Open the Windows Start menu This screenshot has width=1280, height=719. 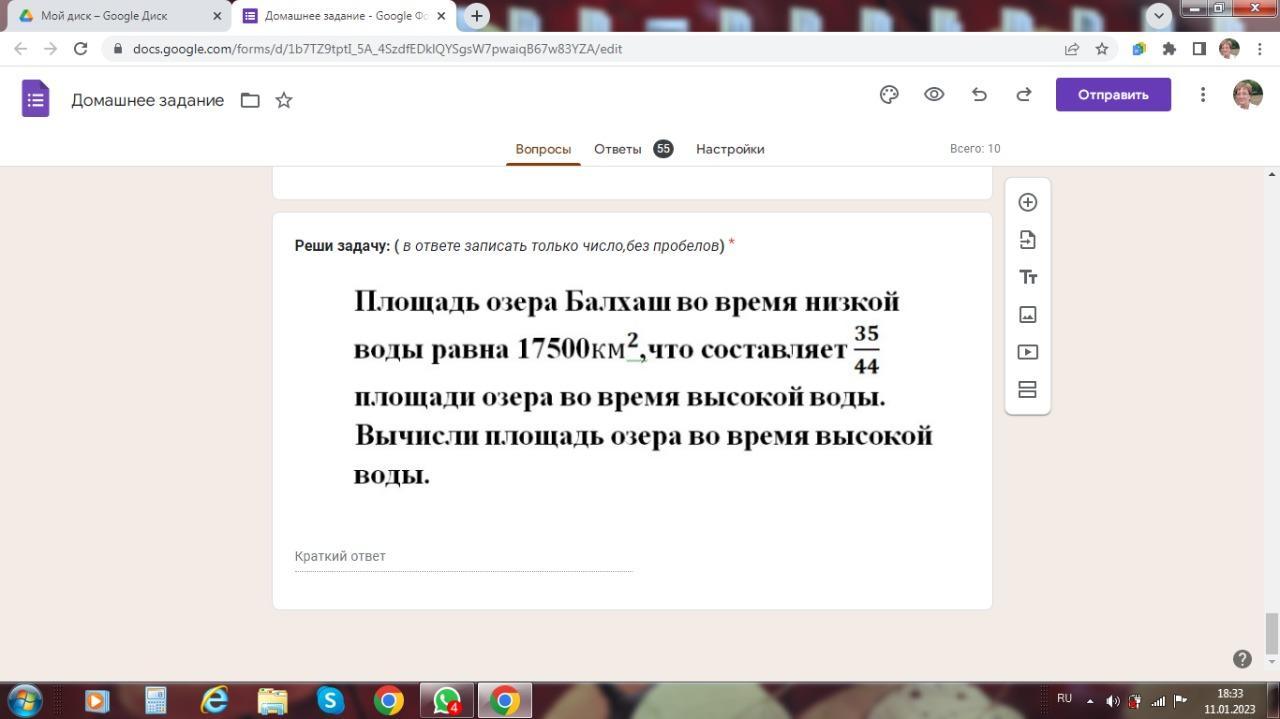(24, 701)
